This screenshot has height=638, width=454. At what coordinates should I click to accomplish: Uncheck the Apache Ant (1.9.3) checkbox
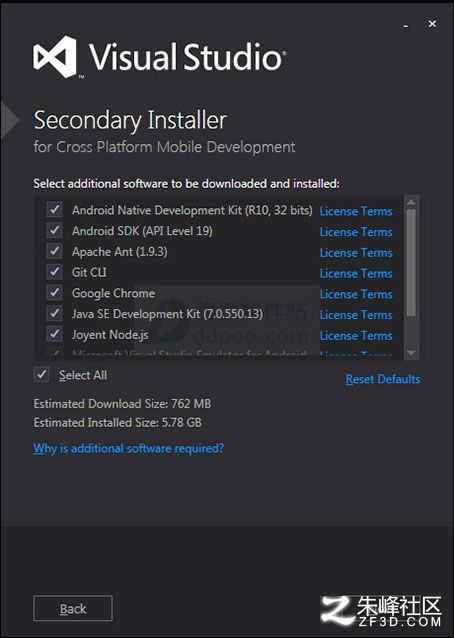tap(54, 251)
